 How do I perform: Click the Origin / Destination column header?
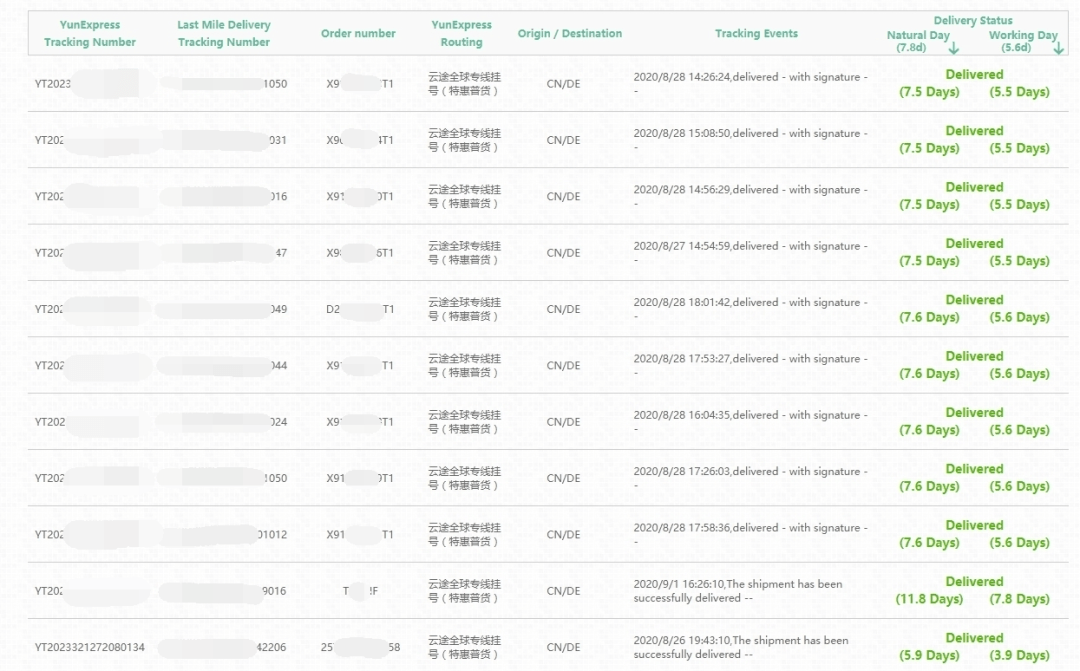click(x=569, y=34)
